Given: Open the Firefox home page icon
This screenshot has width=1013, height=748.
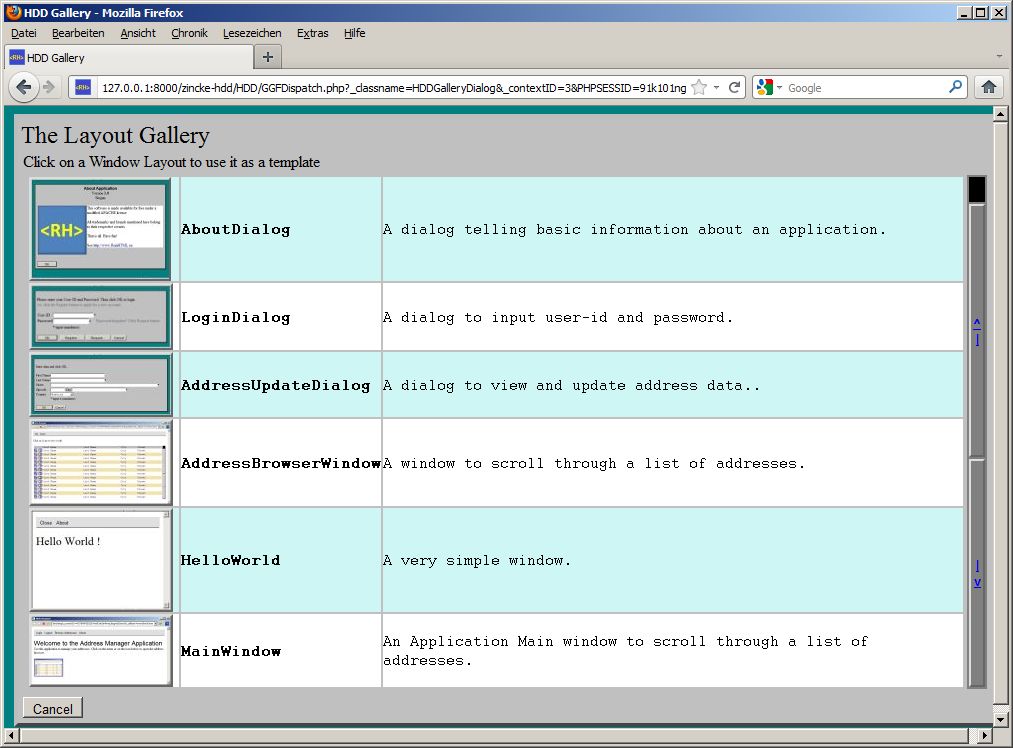Looking at the screenshot, I should (x=989, y=87).
